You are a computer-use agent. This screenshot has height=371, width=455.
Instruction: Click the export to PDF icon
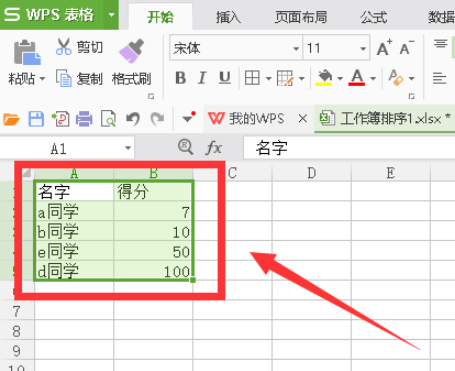pyautogui.click(x=60, y=119)
